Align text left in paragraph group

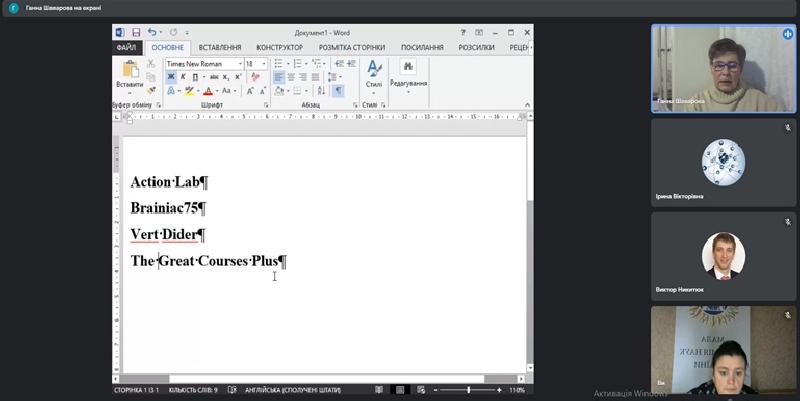[x=277, y=77]
